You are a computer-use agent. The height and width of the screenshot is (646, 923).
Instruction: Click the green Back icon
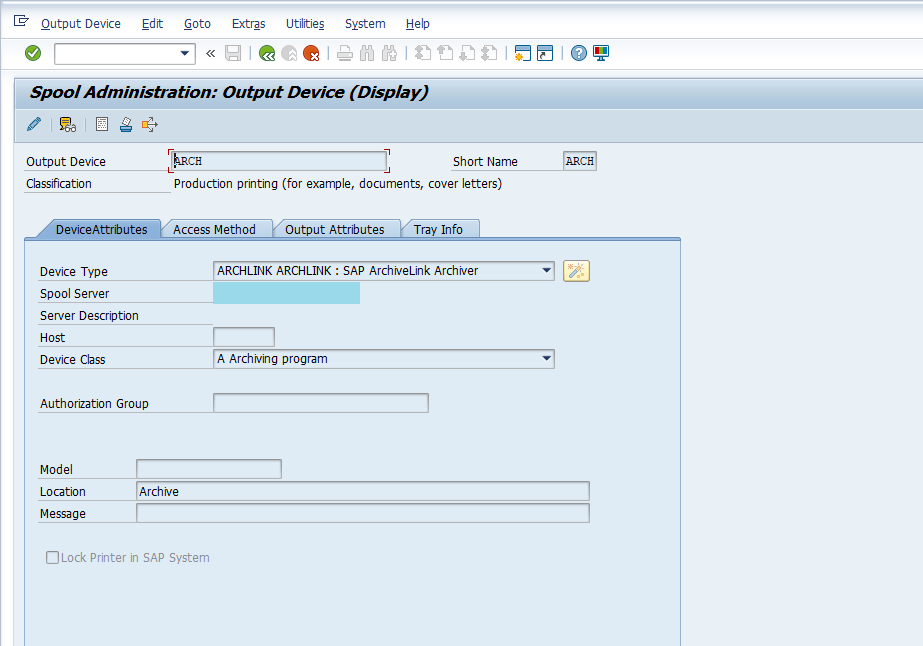267,54
